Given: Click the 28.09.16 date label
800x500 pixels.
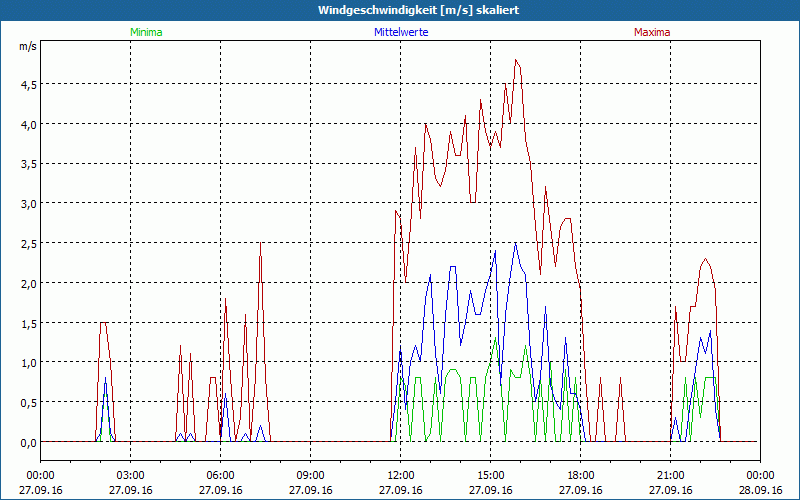Looking at the screenshot, I should (760, 490).
